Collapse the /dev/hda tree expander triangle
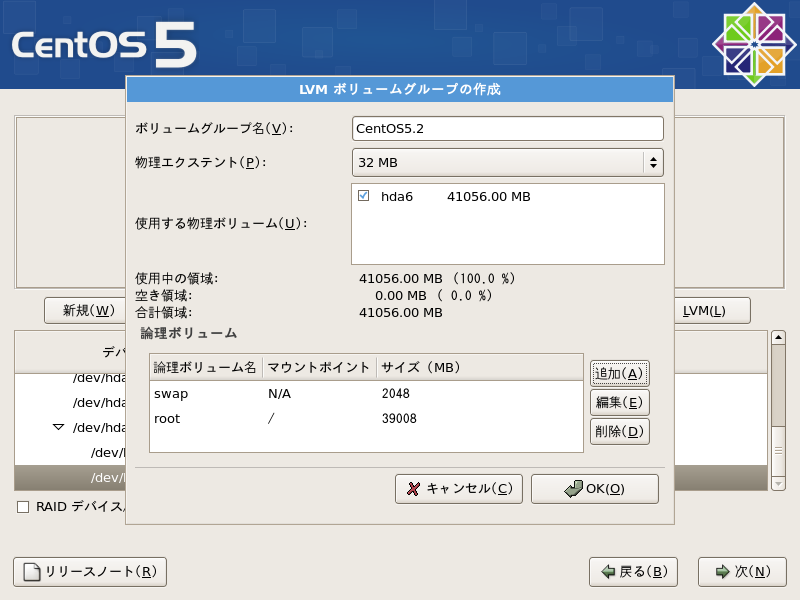Screen dimensions: 800x600 tap(59, 427)
